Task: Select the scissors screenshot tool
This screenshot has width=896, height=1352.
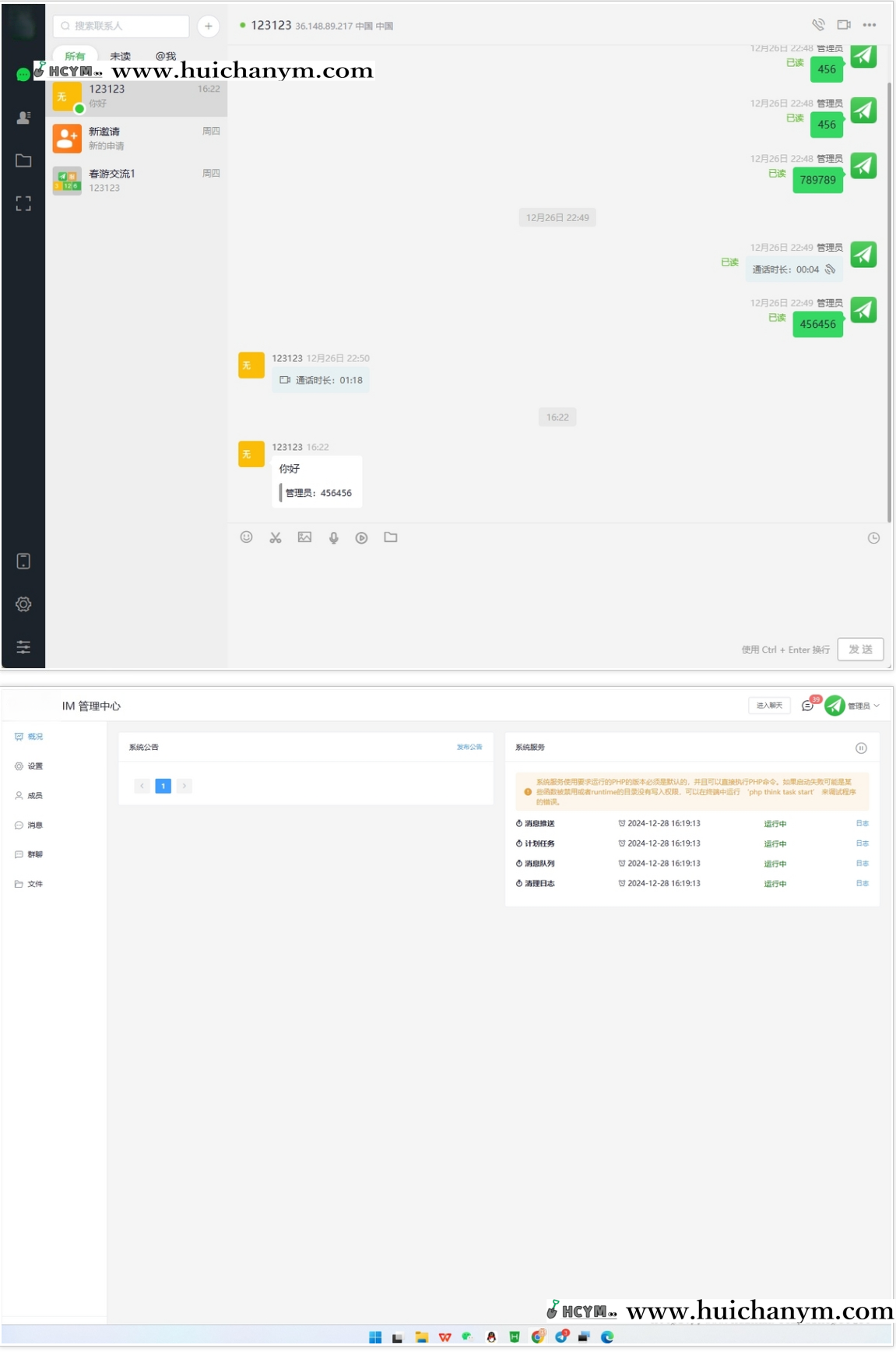Action: pos(276,537)
